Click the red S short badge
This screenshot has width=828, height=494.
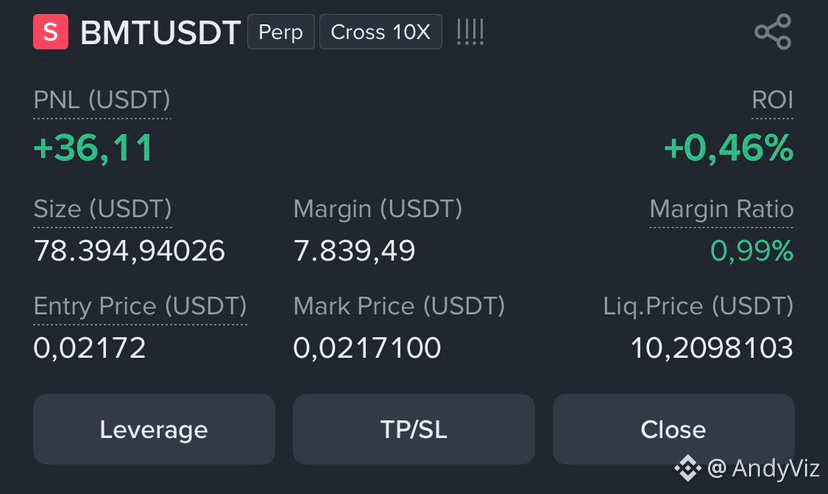click(x=51, y=32)
